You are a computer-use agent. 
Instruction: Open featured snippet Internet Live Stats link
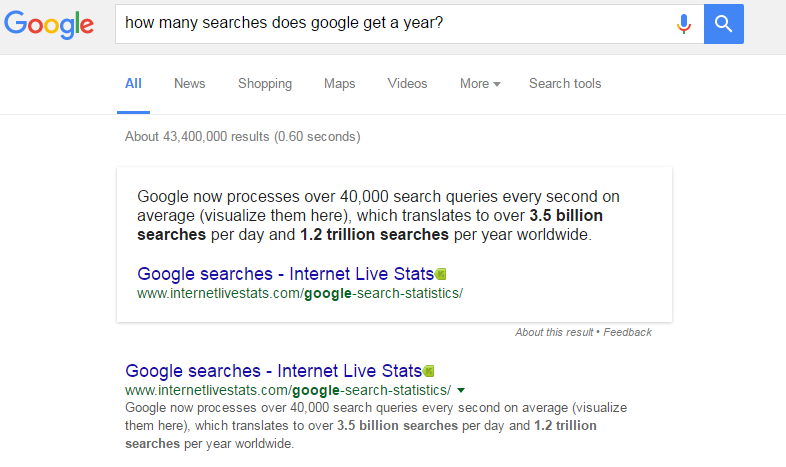(285, 274)
